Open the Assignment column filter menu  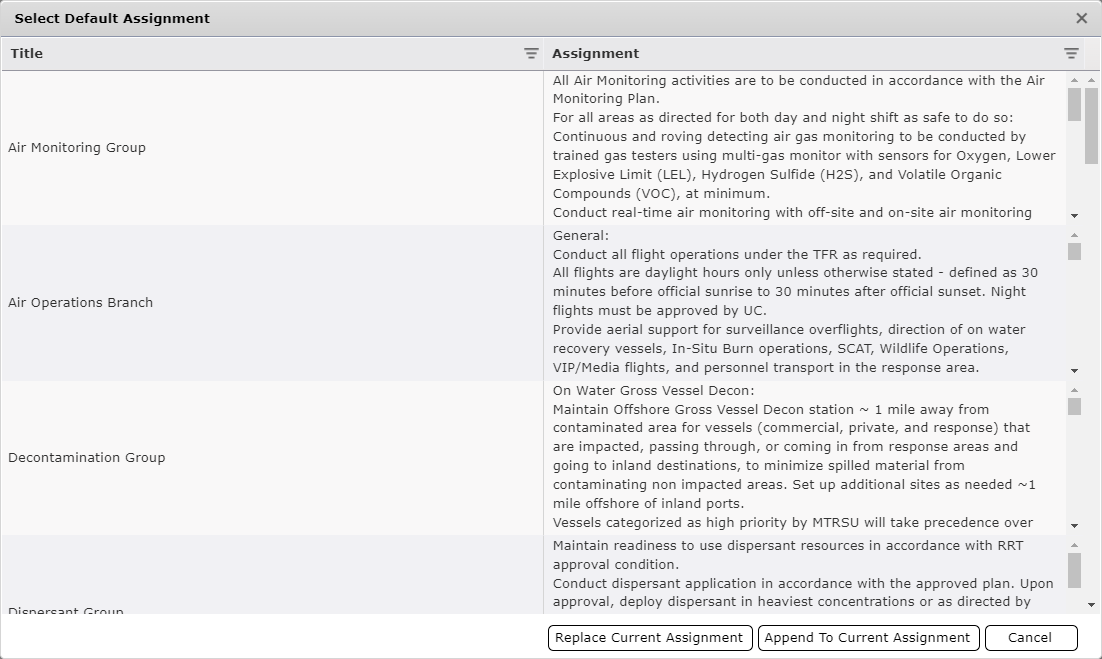coord(1071,54)
